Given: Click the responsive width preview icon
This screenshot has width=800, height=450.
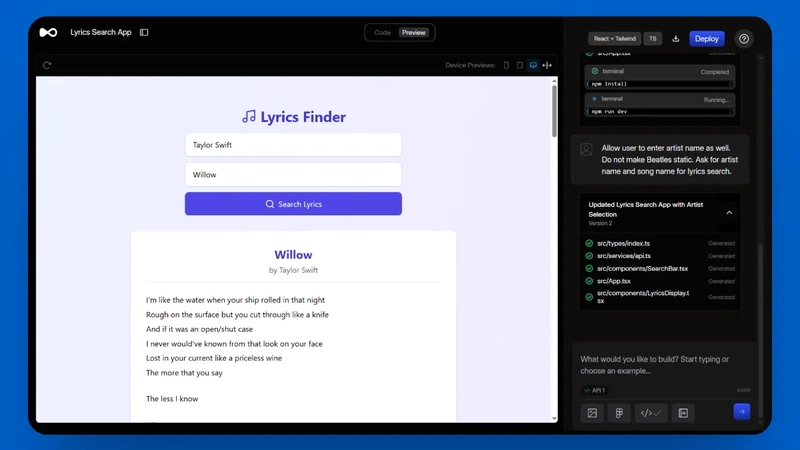Looking at the screenshot, I should (547, 65).
